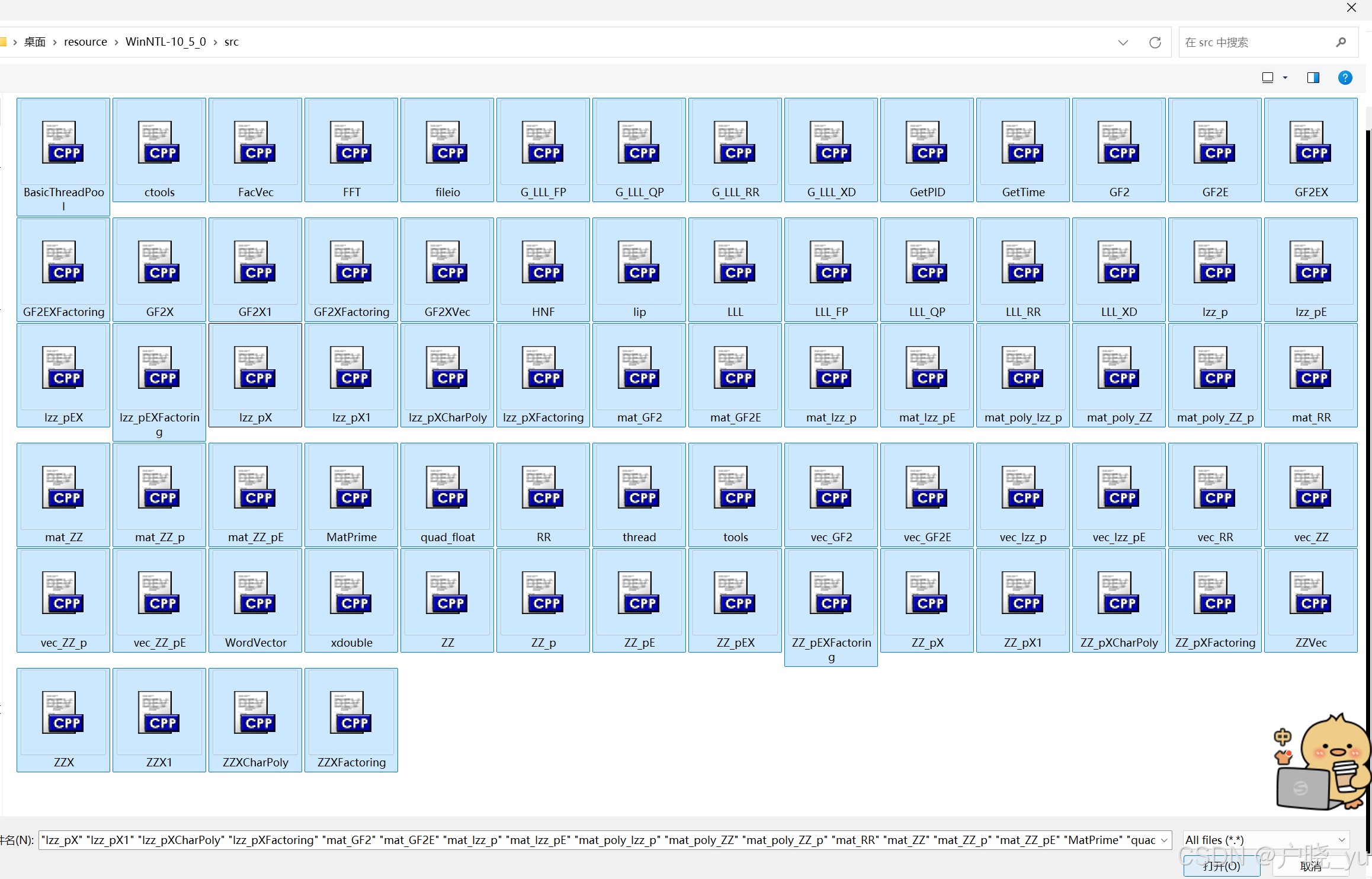Screen dimensions: 1372x879
Task: Click the FFT cpp file icon
Action: click(351, 143)
